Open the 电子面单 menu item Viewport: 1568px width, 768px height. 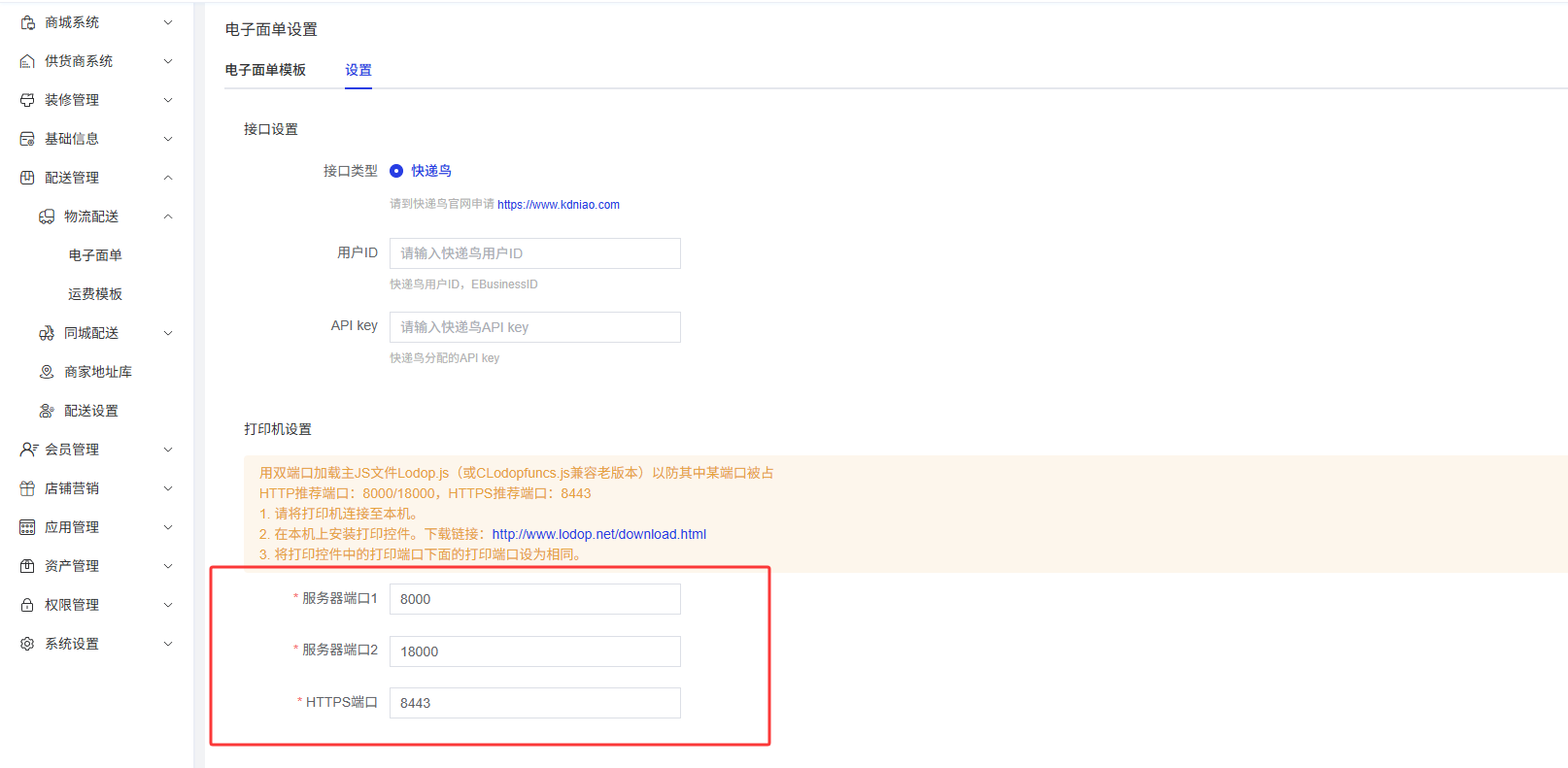(x=95, y=255)
